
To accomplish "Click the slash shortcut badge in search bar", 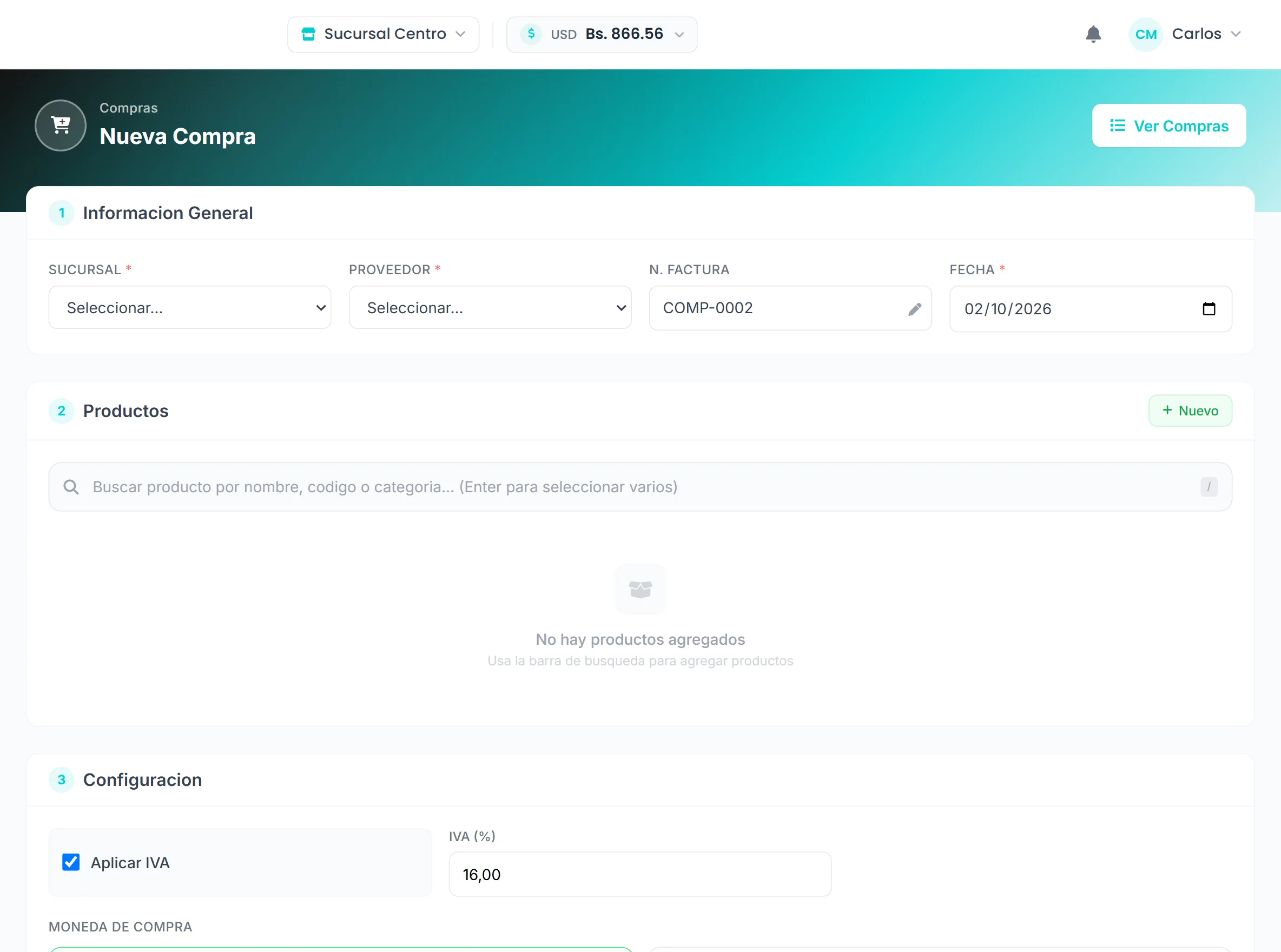I will coord(1209,487).
